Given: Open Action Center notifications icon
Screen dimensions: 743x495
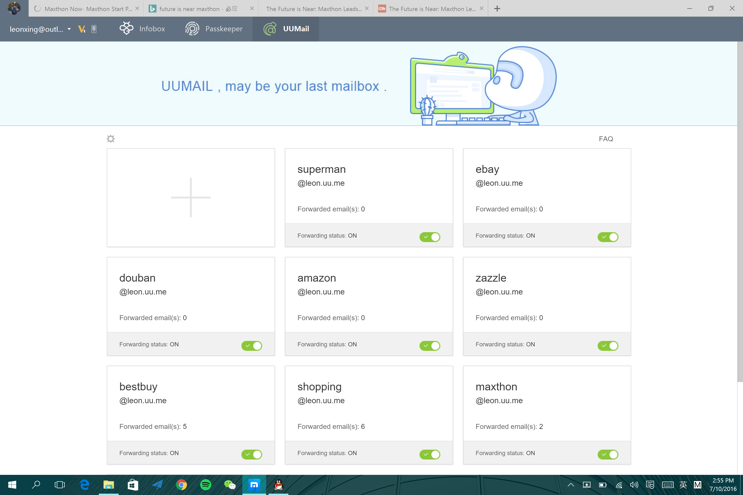Looking at the screenshot, I should pyautogui.click(x=650, y=485).
